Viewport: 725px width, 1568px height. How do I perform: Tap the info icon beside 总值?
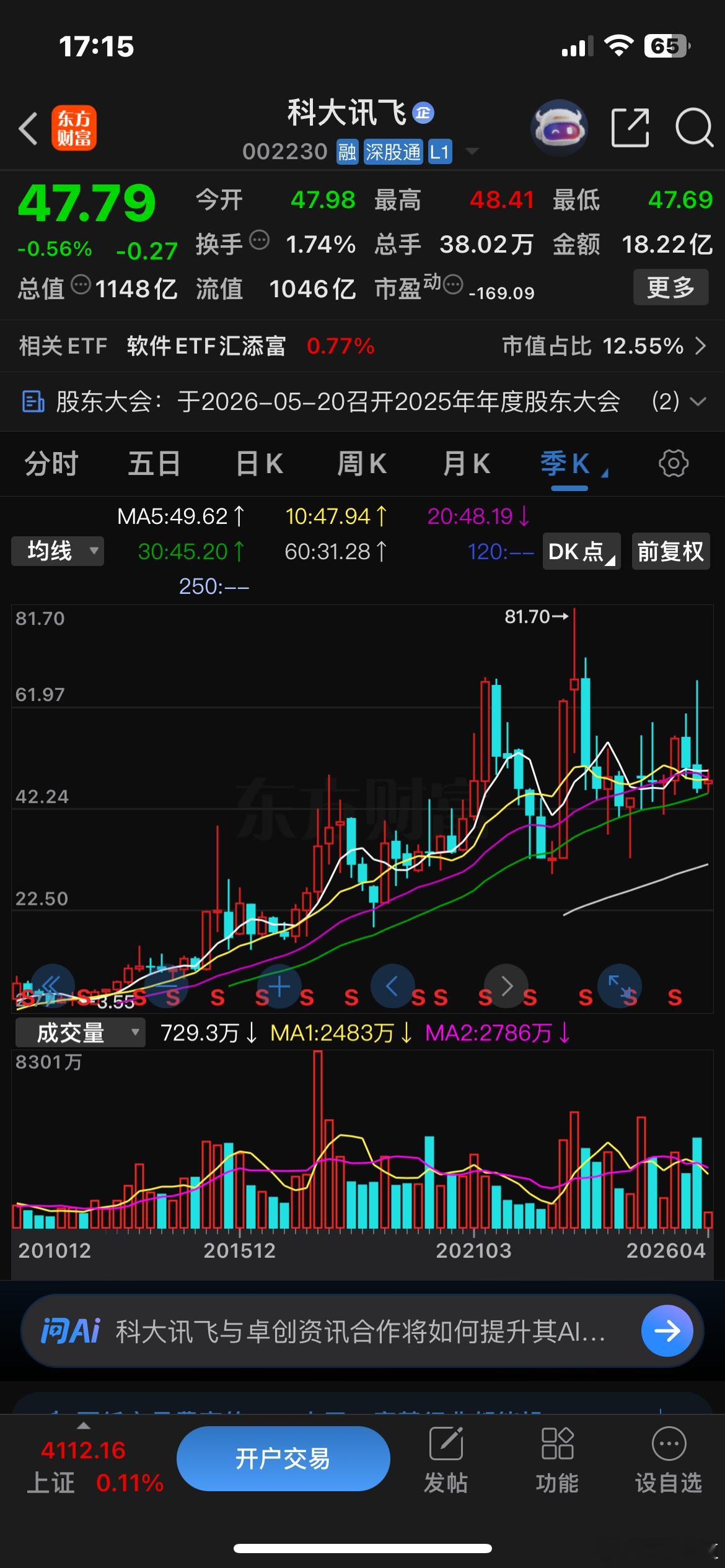(x=81, y=285)
